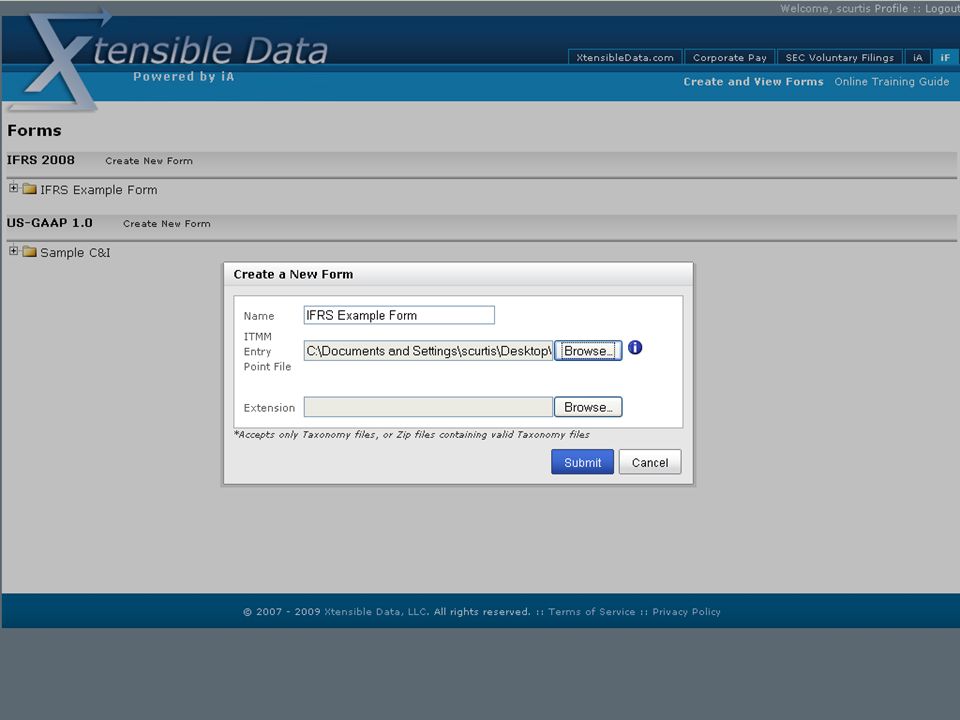Viewport: 960px width, 720px height.
Task: Submit the new form
Action: pos(582,462)
